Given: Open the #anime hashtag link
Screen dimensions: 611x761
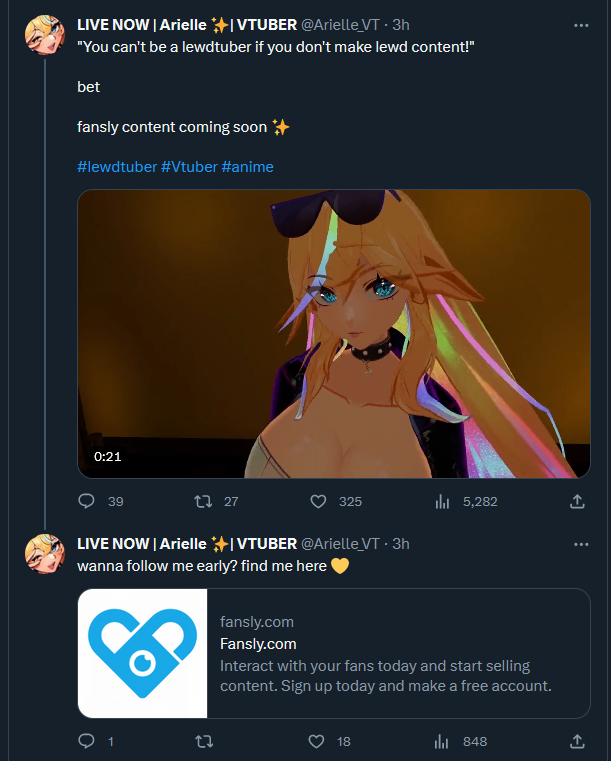Looking at the screenshot, I should tap(247, 167).
